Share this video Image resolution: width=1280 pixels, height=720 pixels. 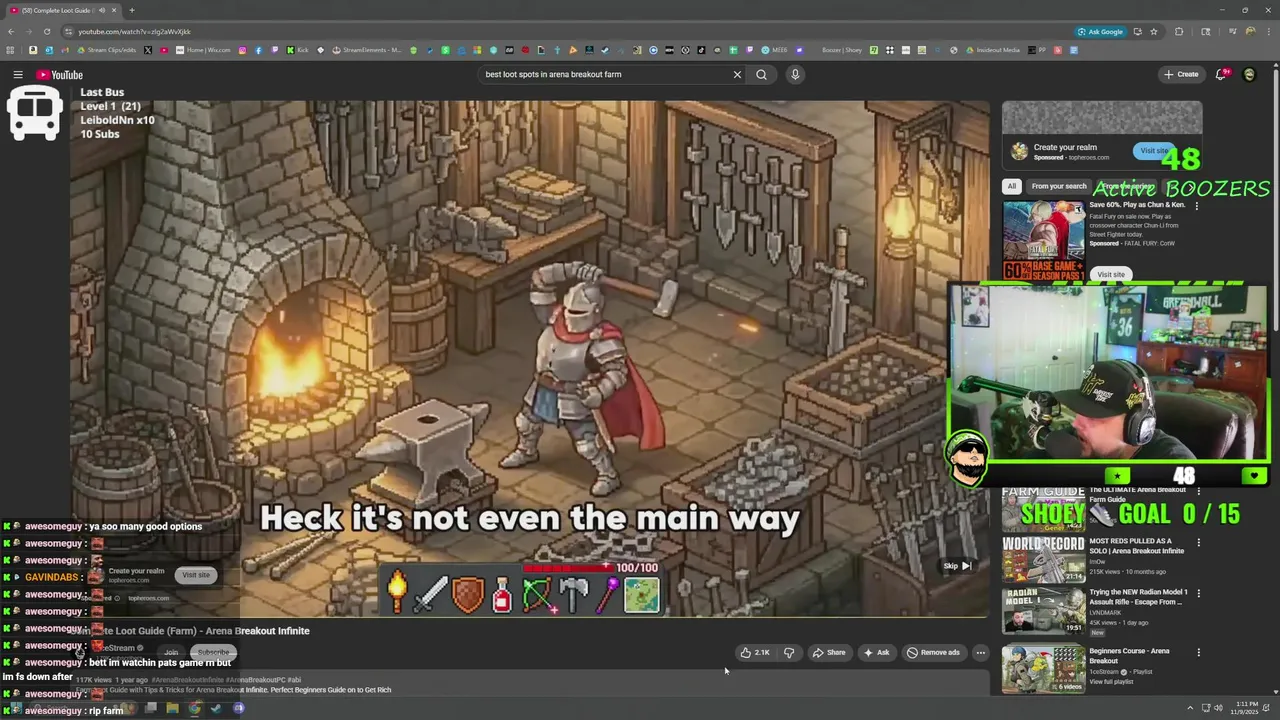tap(829, 652)
